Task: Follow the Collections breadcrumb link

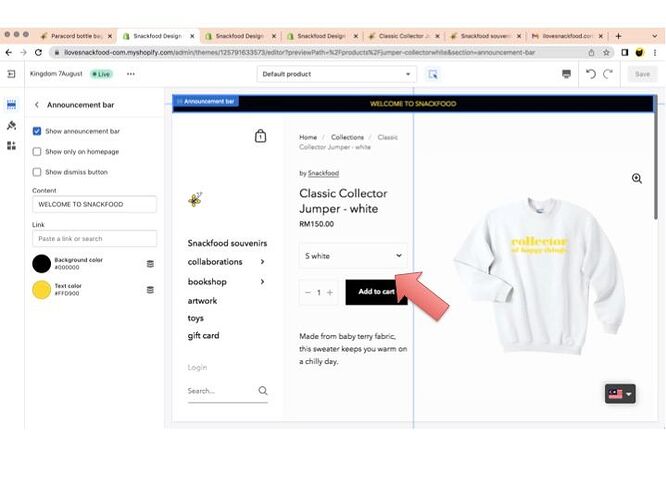Action: pyautogui.click(x=347, y=137)
